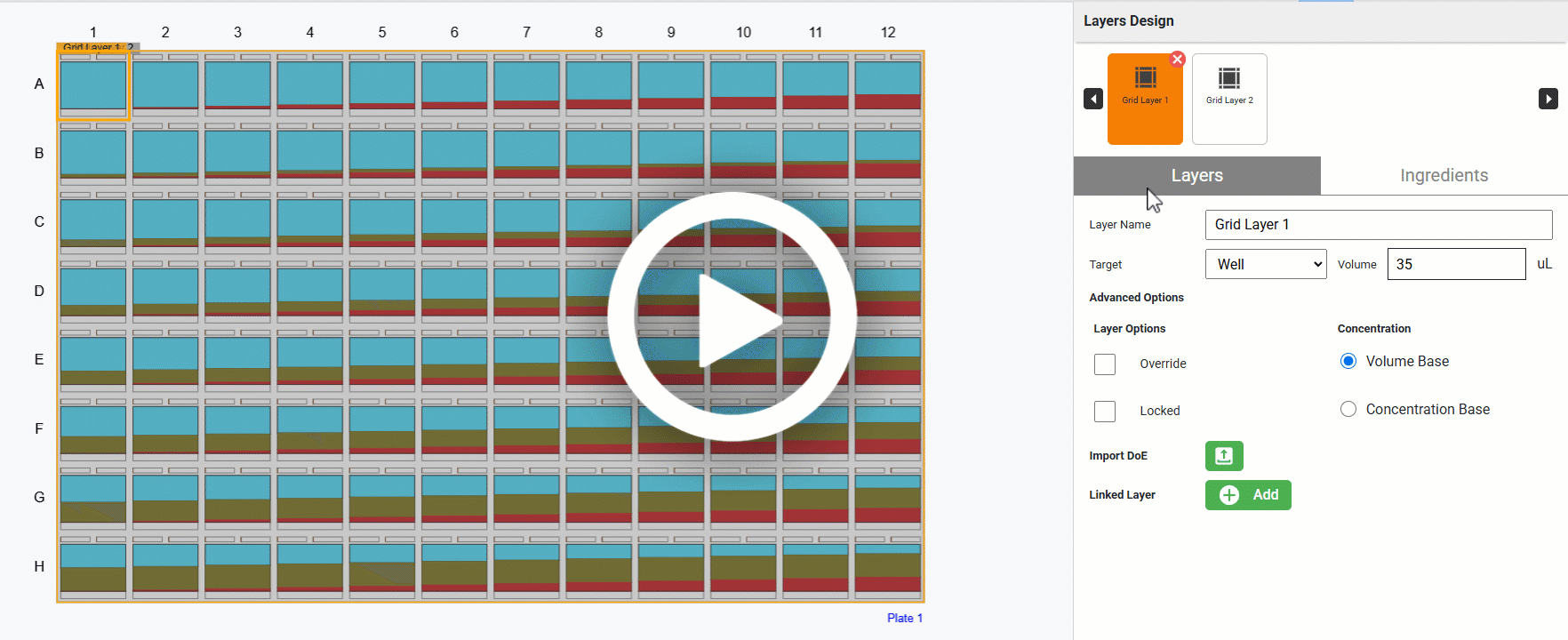The image size is (1568, 640).
Task: Enable the Override checkbox
Action: coord(1105,364)
